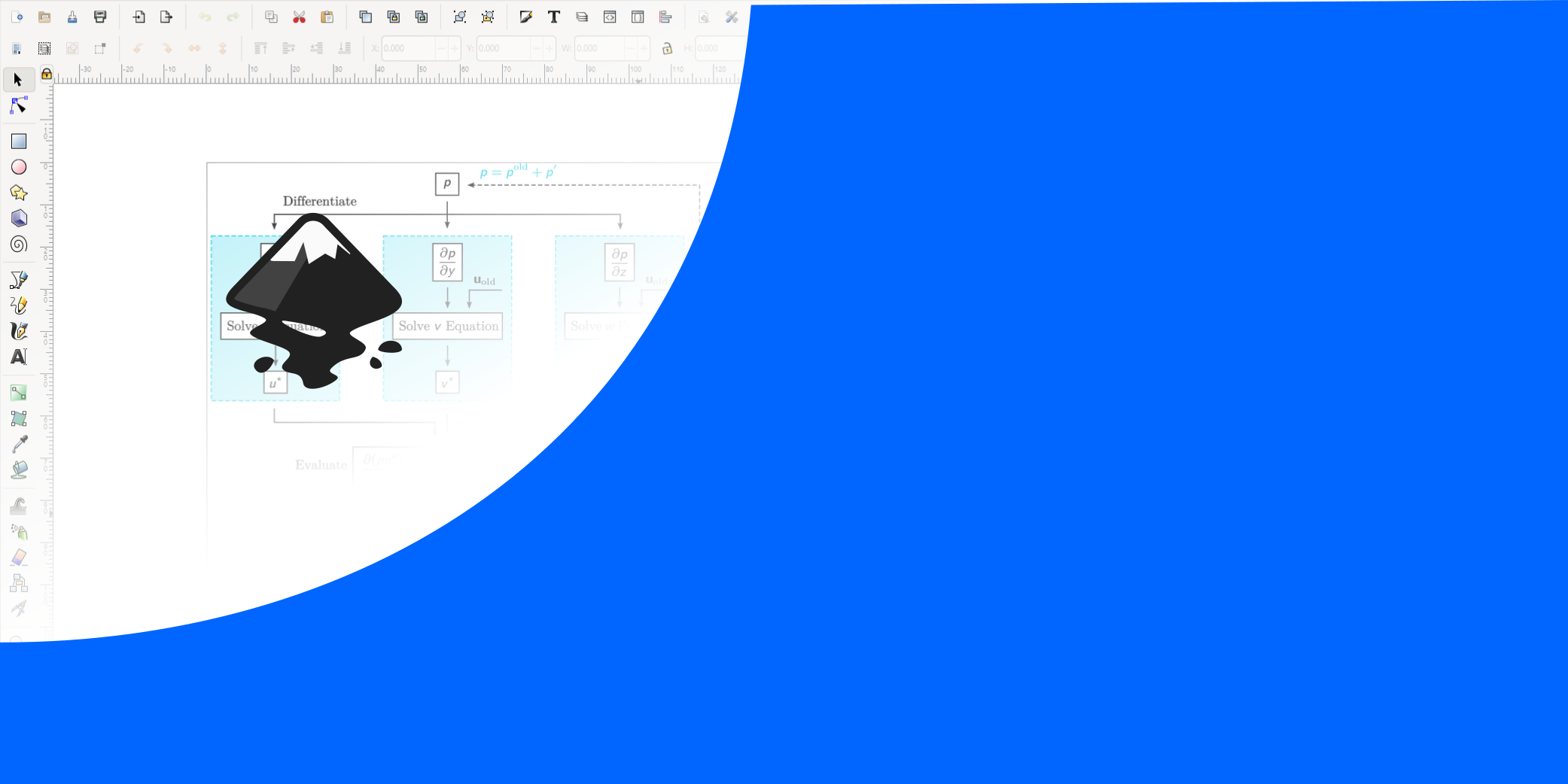
Task: Paste from clipboard
Action: click(x=327, y=17)
